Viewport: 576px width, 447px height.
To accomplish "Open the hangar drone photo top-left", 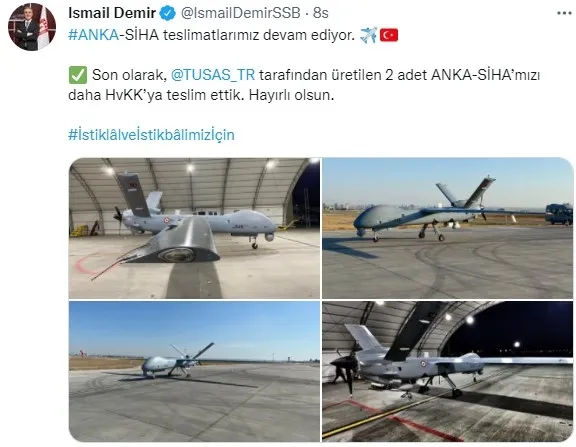I will [194, 228].
